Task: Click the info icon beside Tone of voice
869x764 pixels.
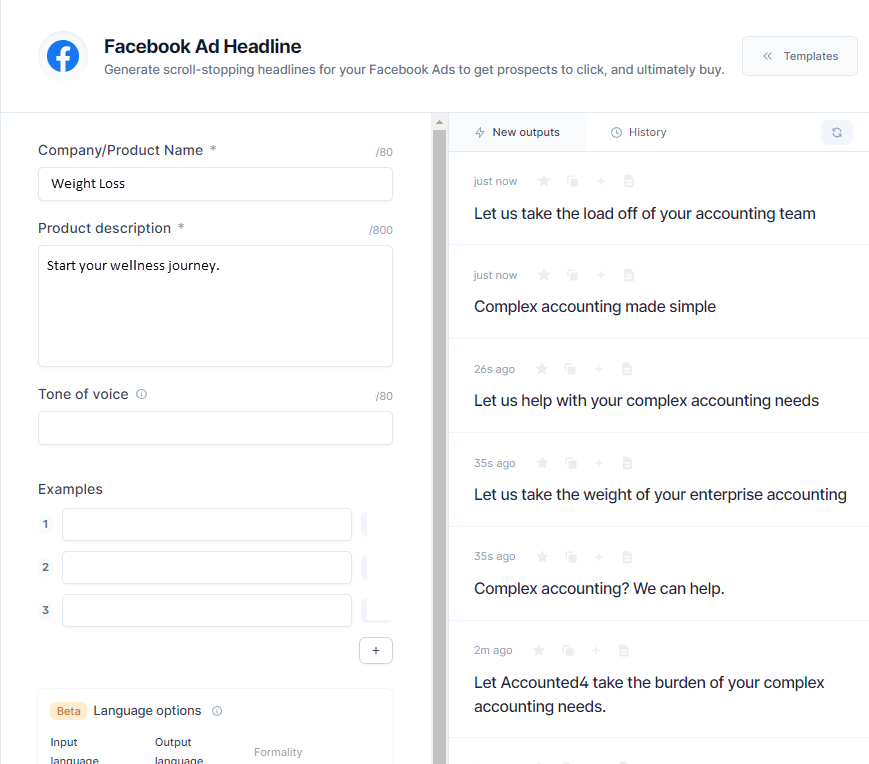Action: pyautogui.click(x=141, y=394)
